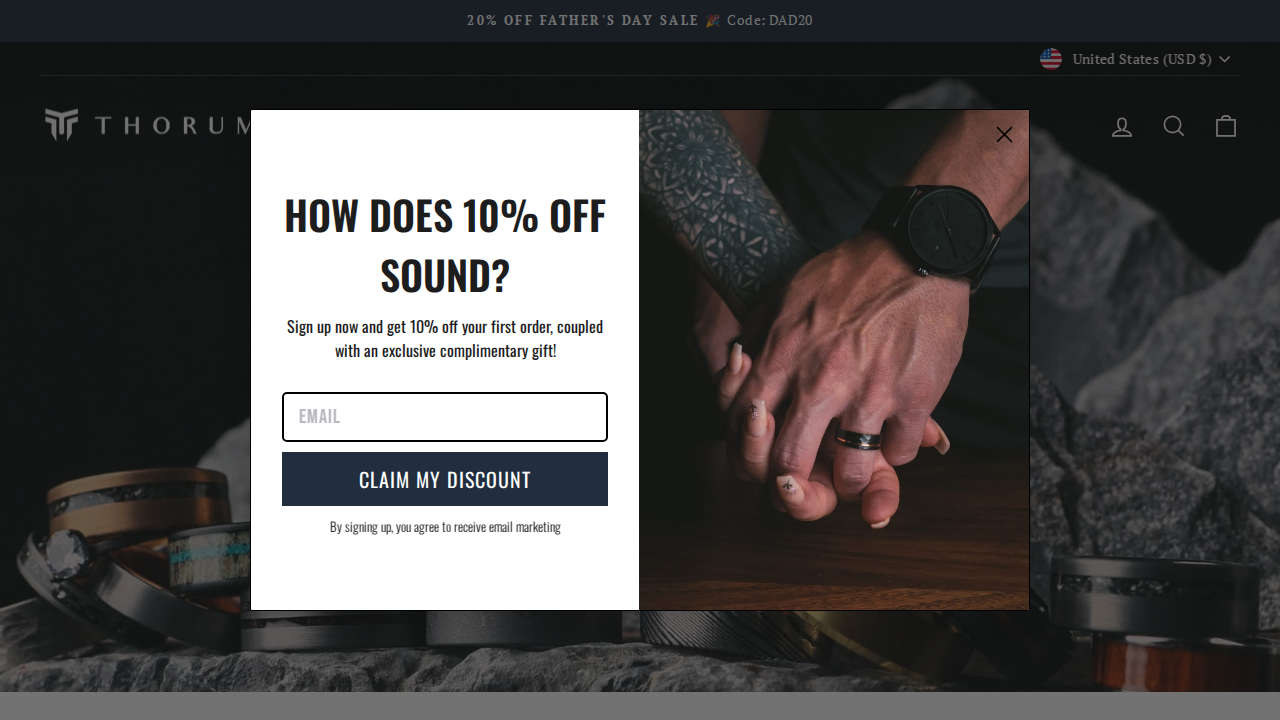
Task: Open the account login icon
Action: click(1122, 126)
